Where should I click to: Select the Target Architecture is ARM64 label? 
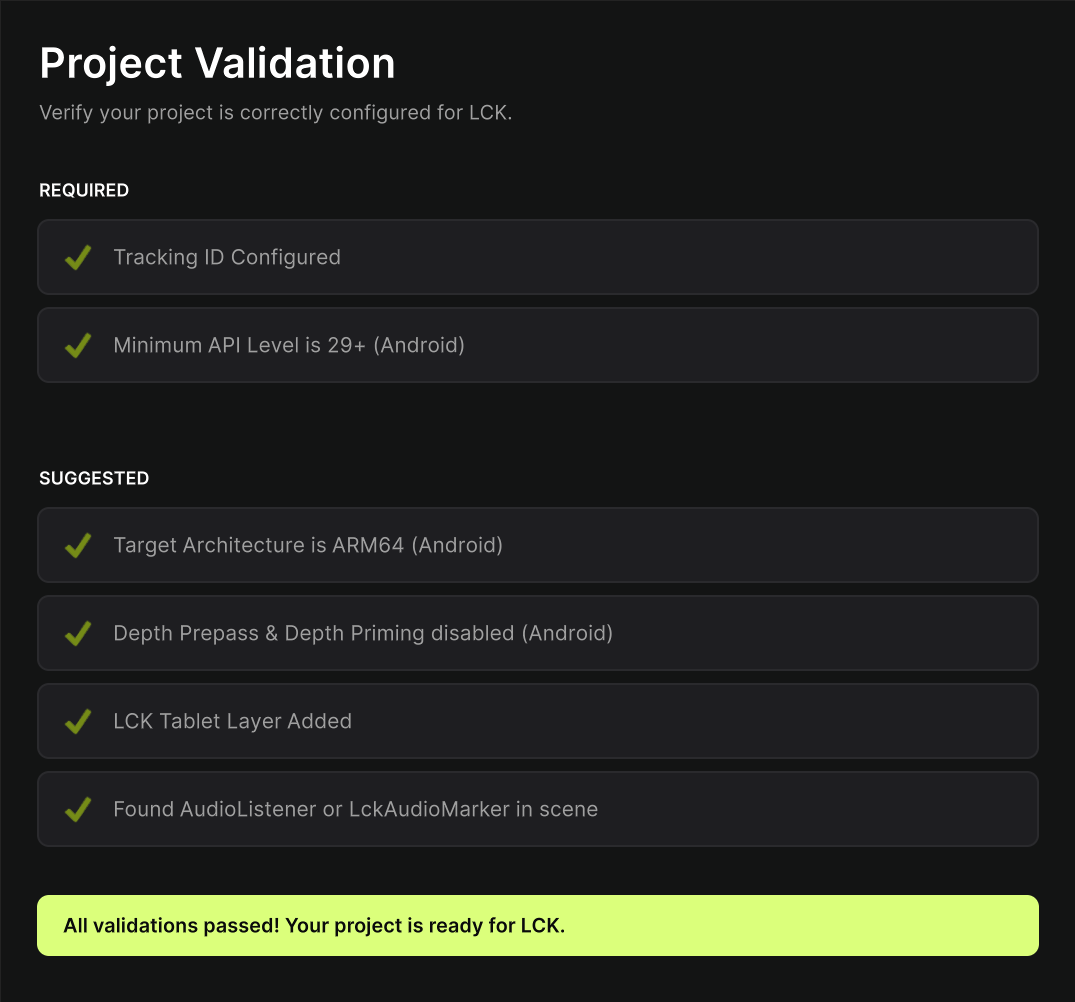(x=260, y=546)
